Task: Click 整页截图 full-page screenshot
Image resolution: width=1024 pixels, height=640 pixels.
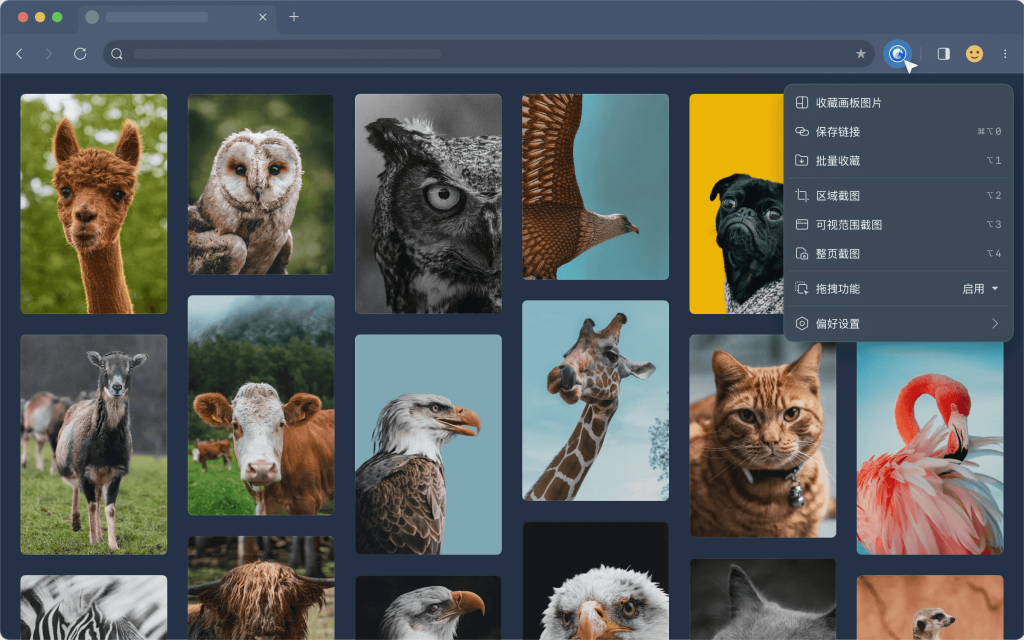Action: coord(837,254)
